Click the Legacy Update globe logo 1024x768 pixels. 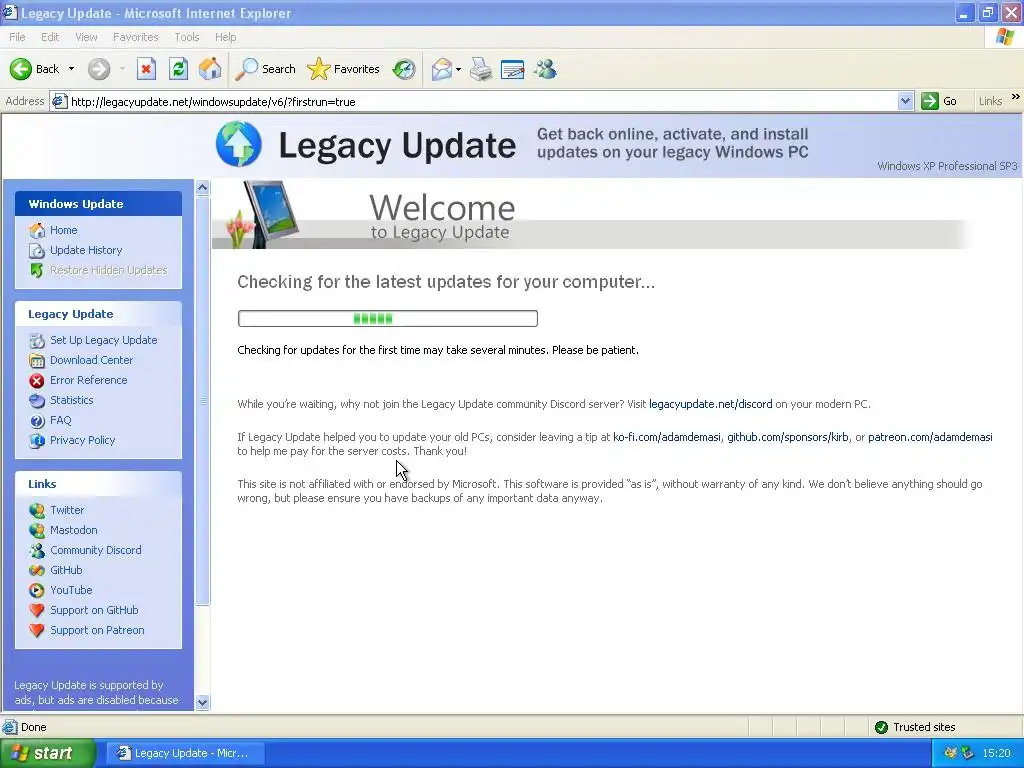pyautogui.click(x=239, y=144)
